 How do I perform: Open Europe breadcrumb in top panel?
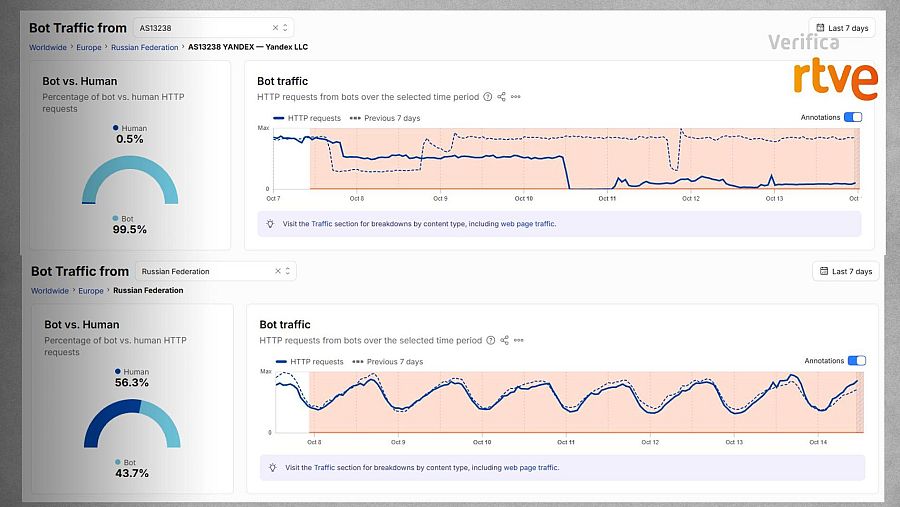[89, 47]
